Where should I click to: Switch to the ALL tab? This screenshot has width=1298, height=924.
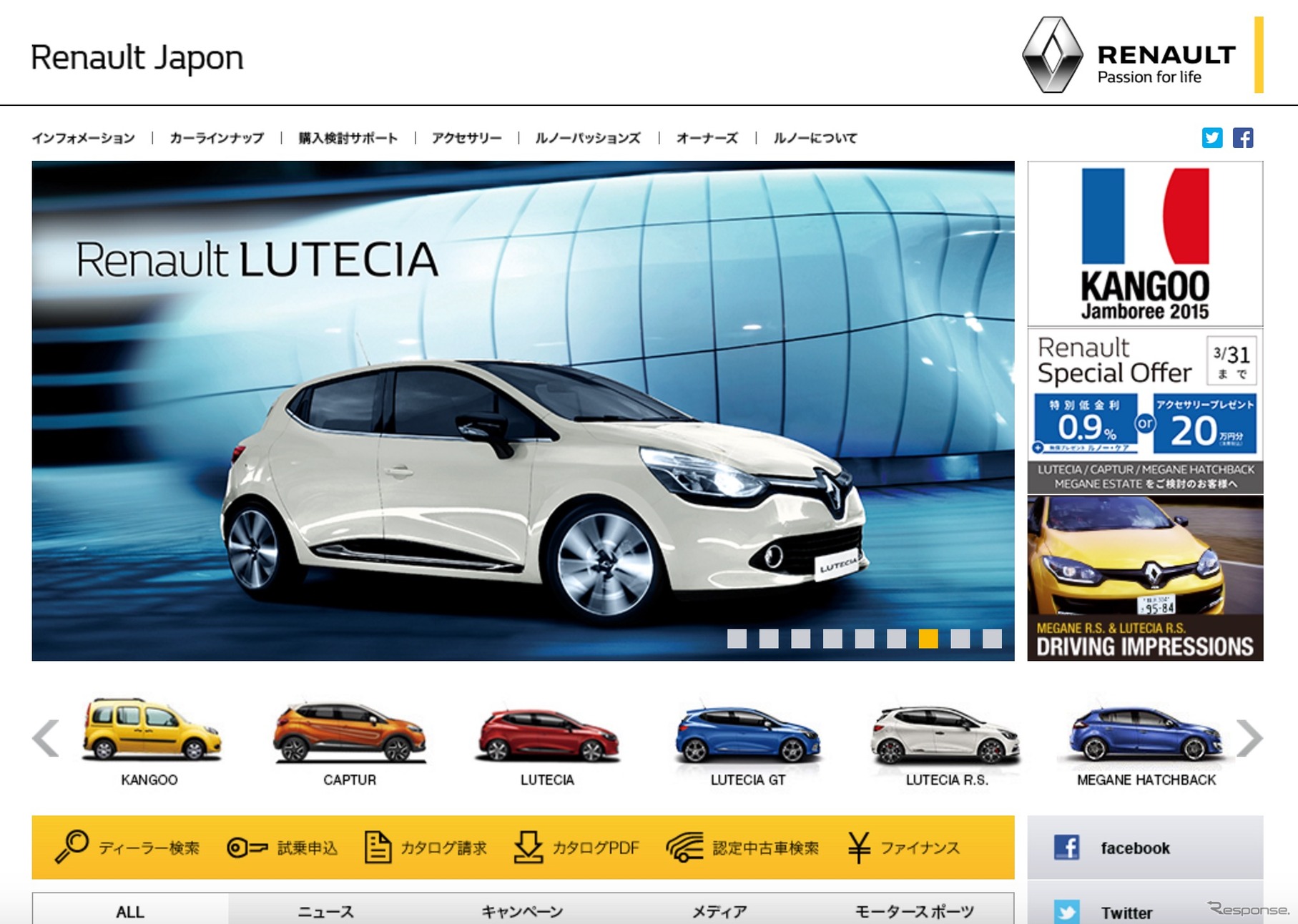(x=130, y=910)
